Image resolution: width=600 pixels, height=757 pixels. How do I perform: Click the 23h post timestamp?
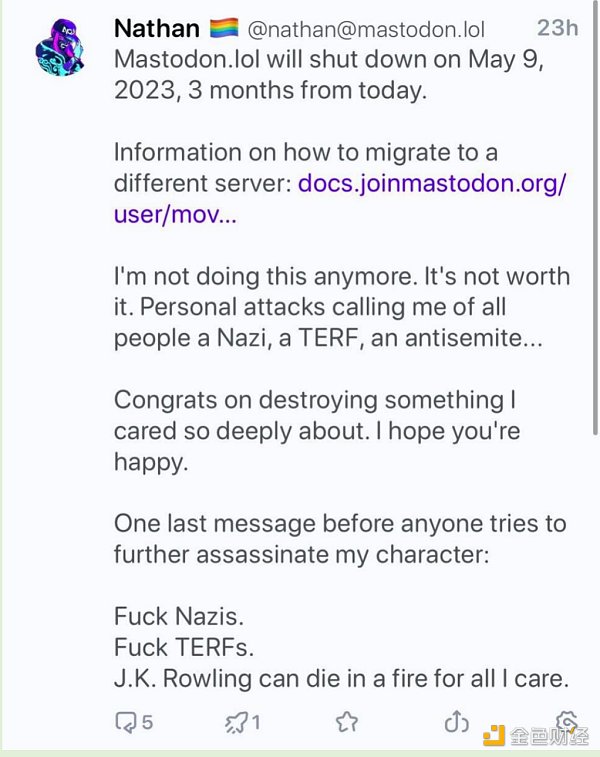tap(556, 28)
